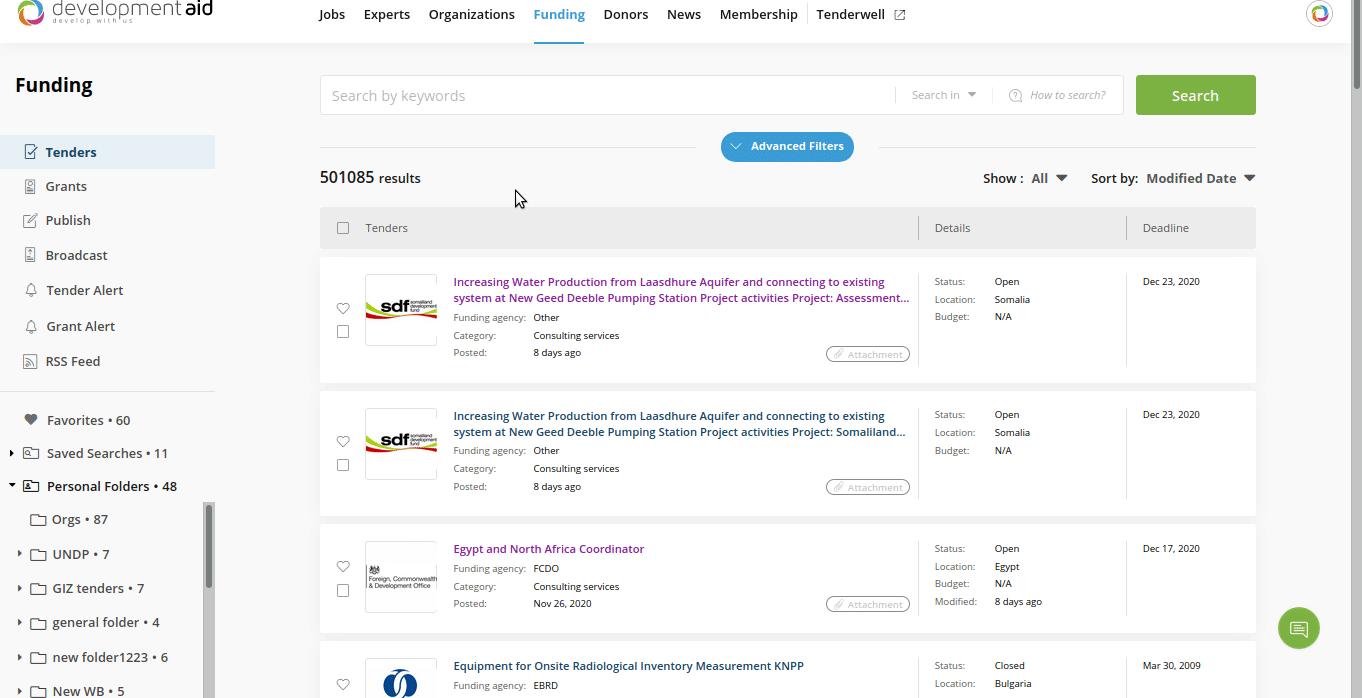Viewport: 1362px width, 698px height.
Task: Open Favorites heart in sidebar
Action: 31,420
